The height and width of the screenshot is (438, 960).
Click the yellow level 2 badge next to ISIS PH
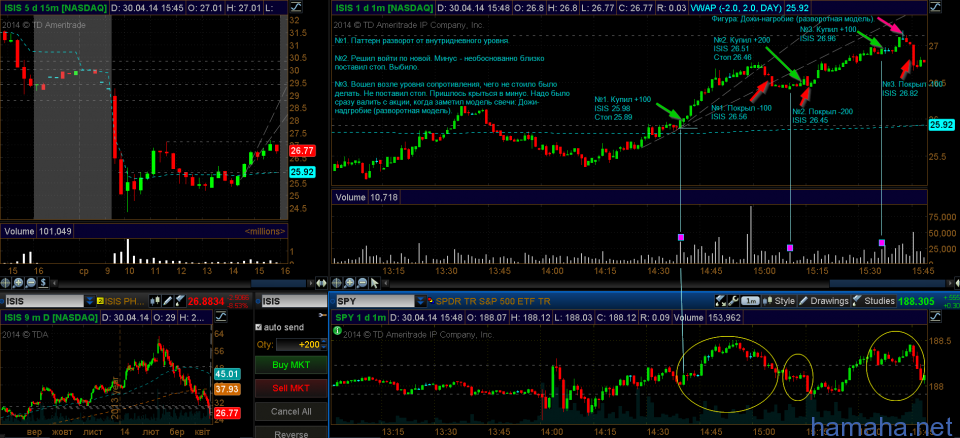pyautogui.click(x=100, y=301)
